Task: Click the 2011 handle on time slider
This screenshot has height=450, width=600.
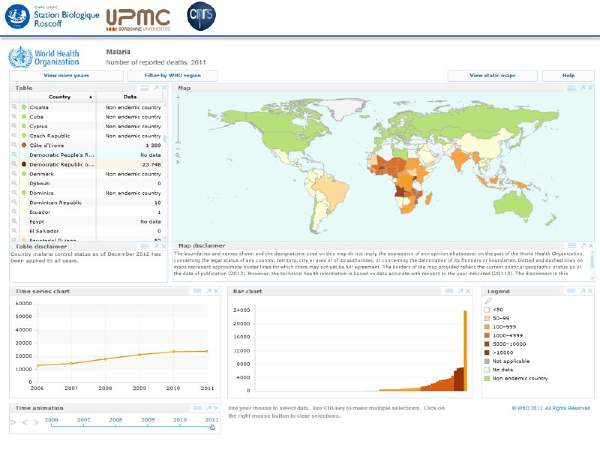Action: [212, 427]
